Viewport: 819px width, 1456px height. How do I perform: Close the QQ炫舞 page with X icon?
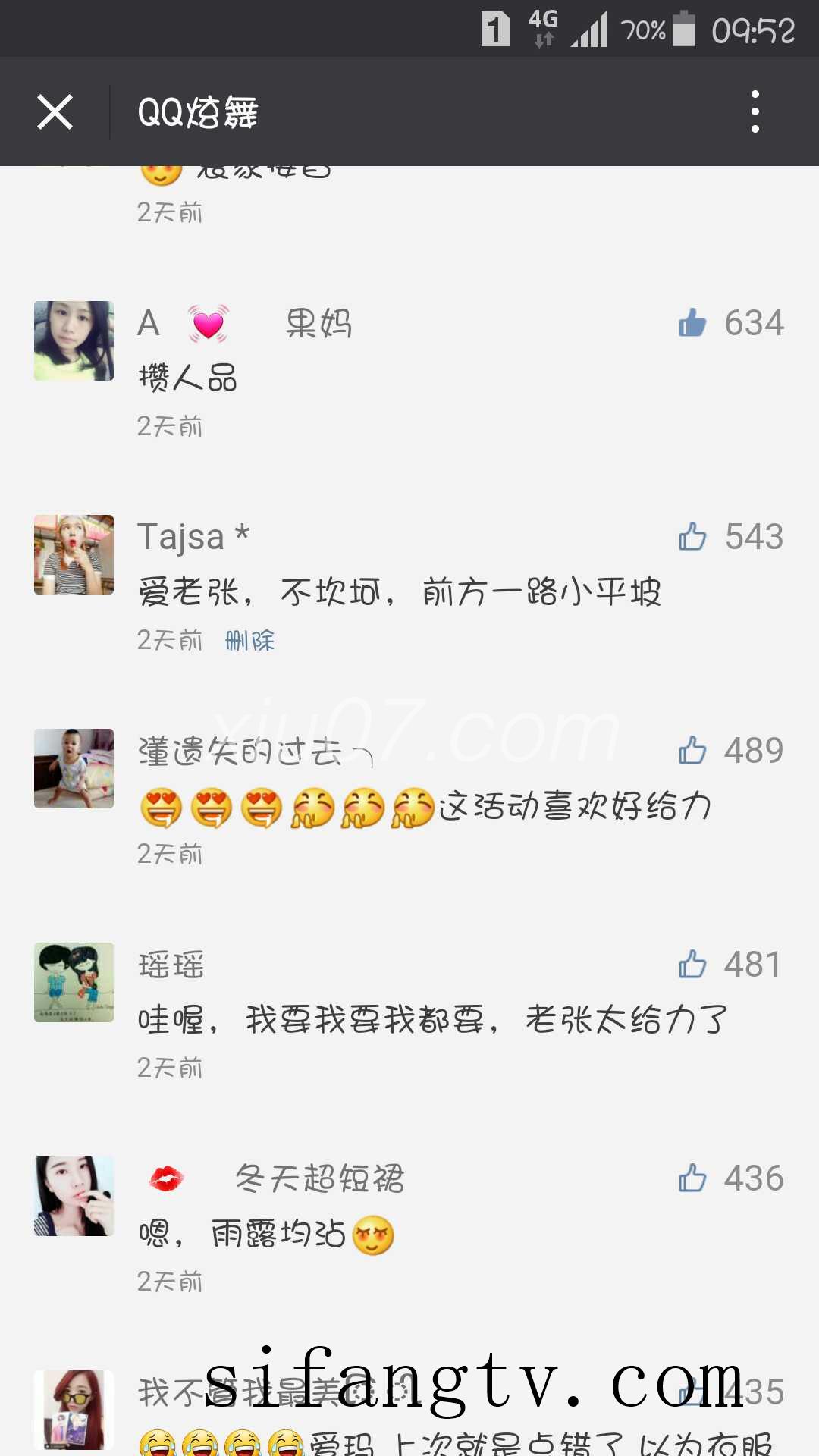point(55,112)
